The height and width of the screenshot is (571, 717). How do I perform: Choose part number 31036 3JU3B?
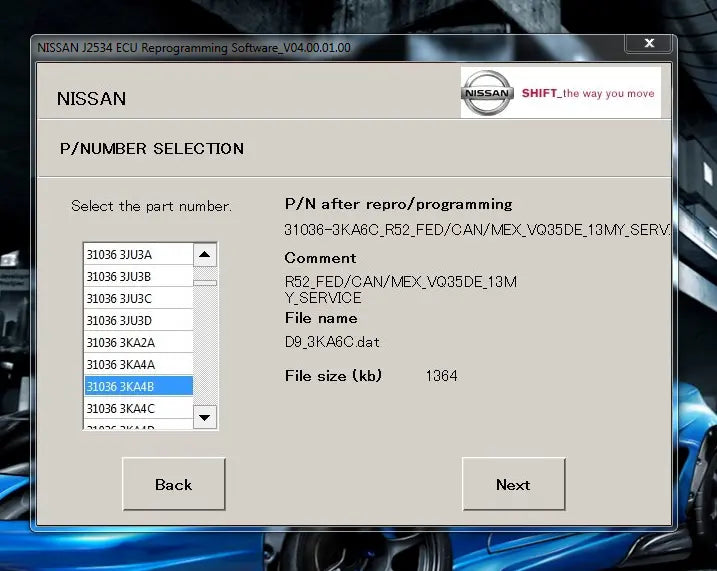[138, 277]
